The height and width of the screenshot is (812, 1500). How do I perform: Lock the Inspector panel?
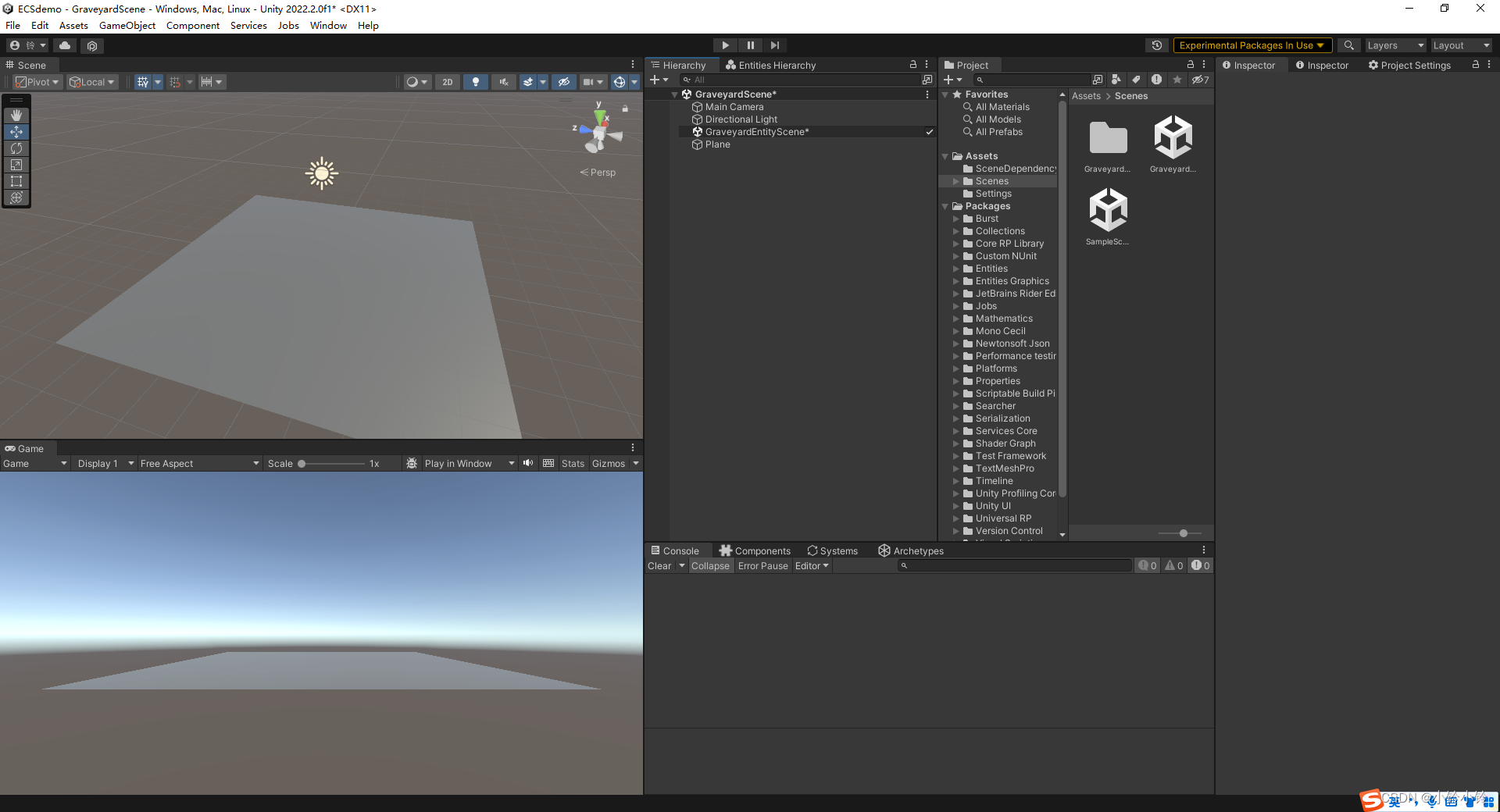coord(1476,65)
